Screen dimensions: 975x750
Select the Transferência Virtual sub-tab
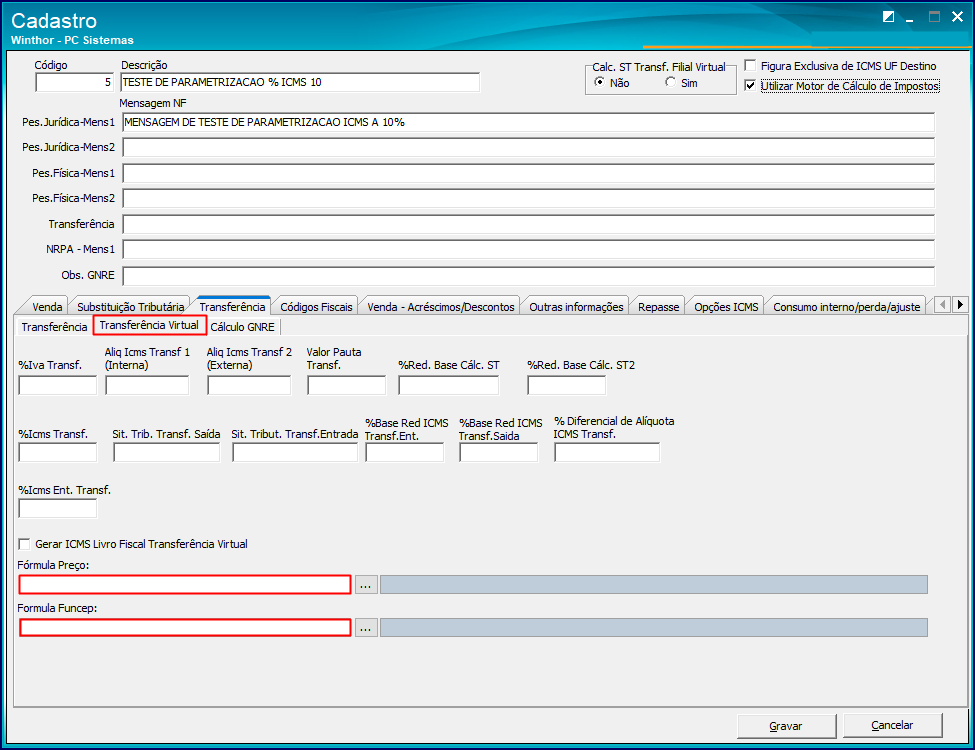click(x=149, y=325)
